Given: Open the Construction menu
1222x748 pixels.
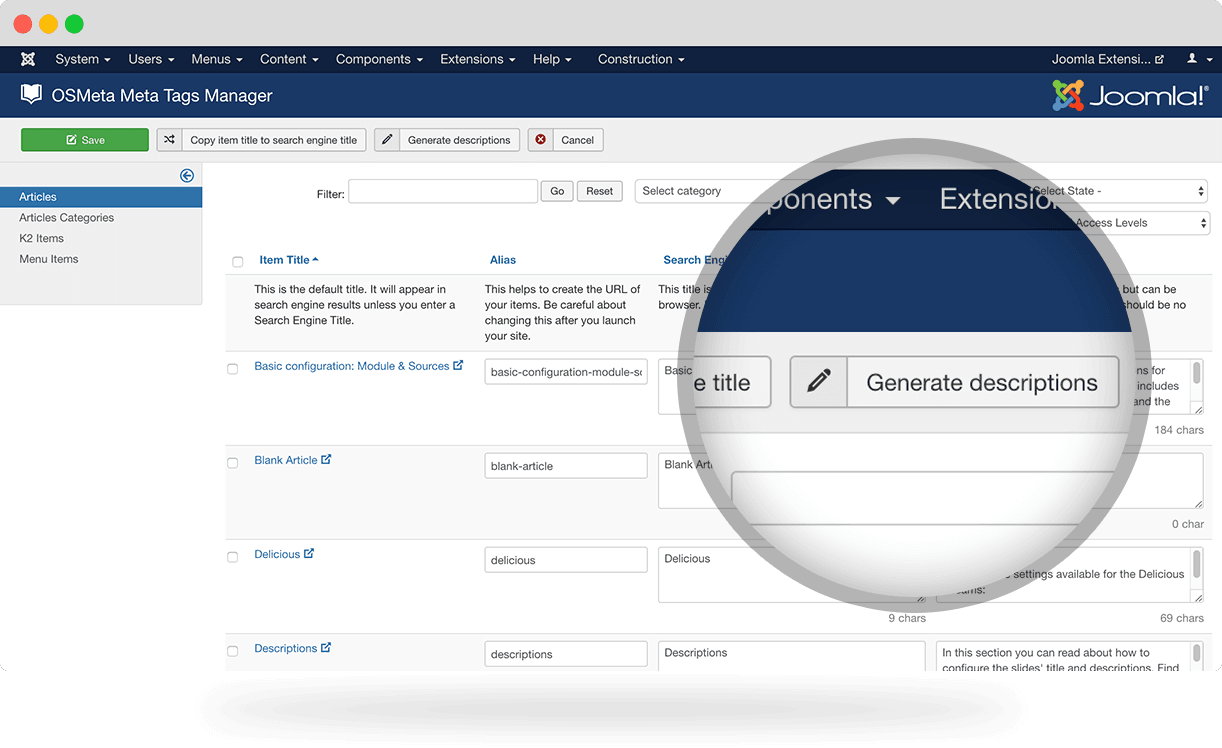Looking at the screenshot, I should tap(641, 59).
